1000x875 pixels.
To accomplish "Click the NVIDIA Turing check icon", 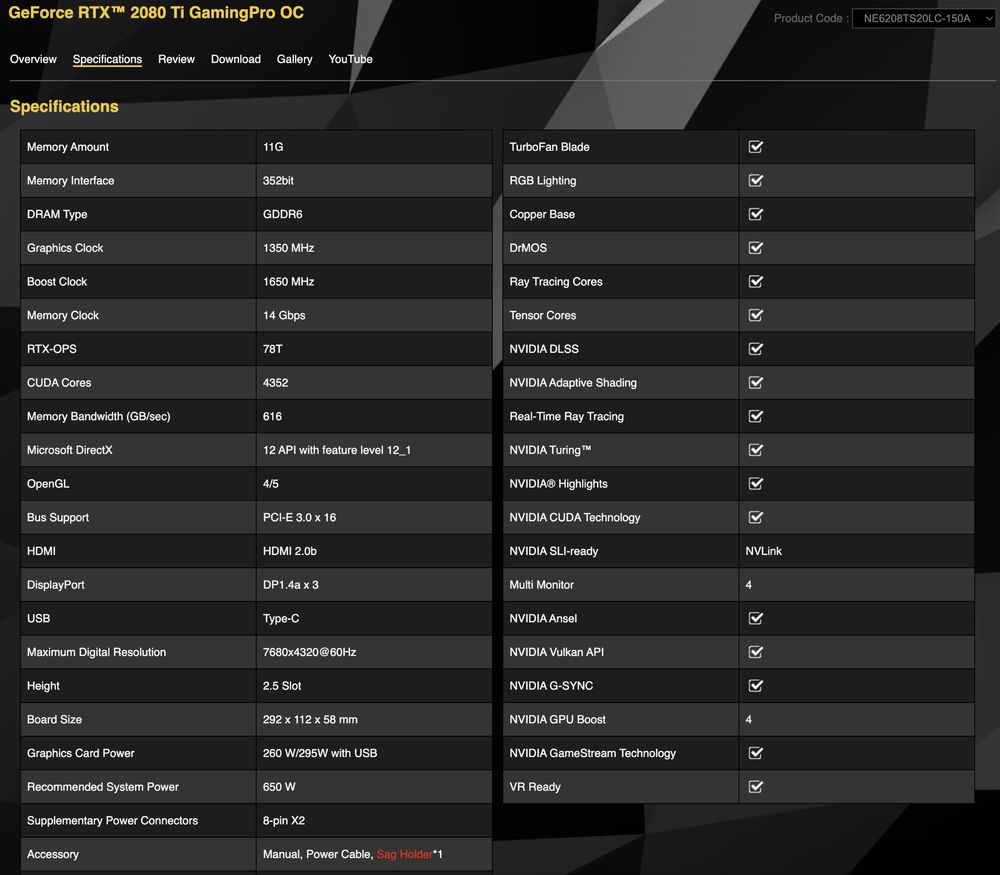I will coord(756,450).
